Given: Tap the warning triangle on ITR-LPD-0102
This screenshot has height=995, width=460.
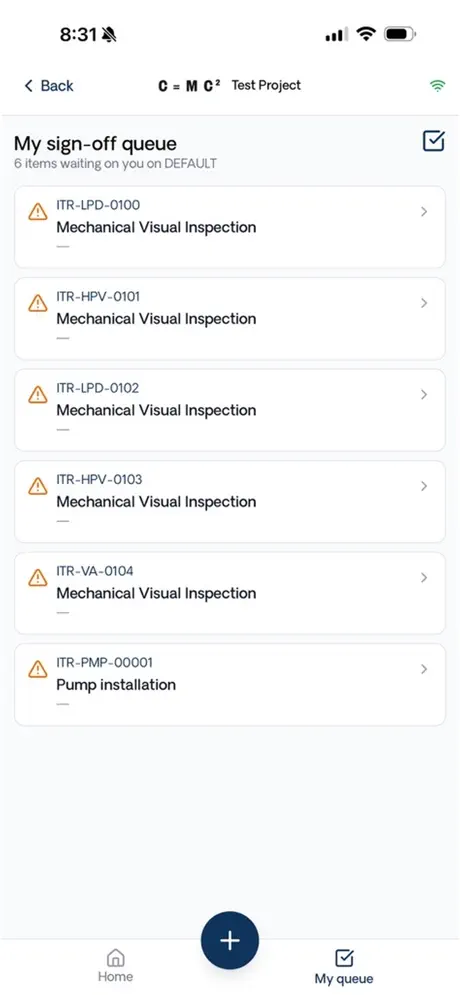Looking at the screenshot, I should [x=38, y=394].
